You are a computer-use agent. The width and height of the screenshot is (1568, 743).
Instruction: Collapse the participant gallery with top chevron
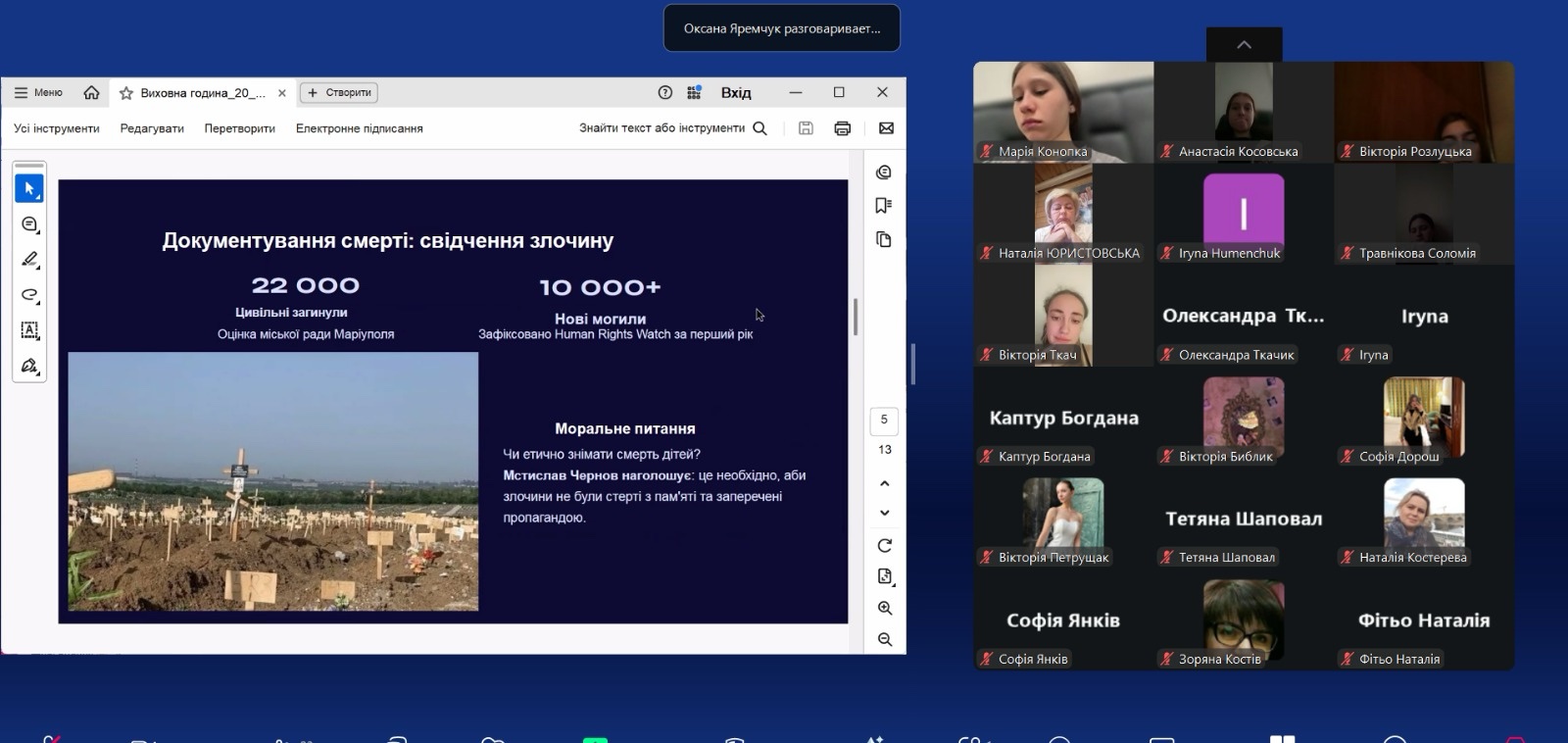(1244, 45)
